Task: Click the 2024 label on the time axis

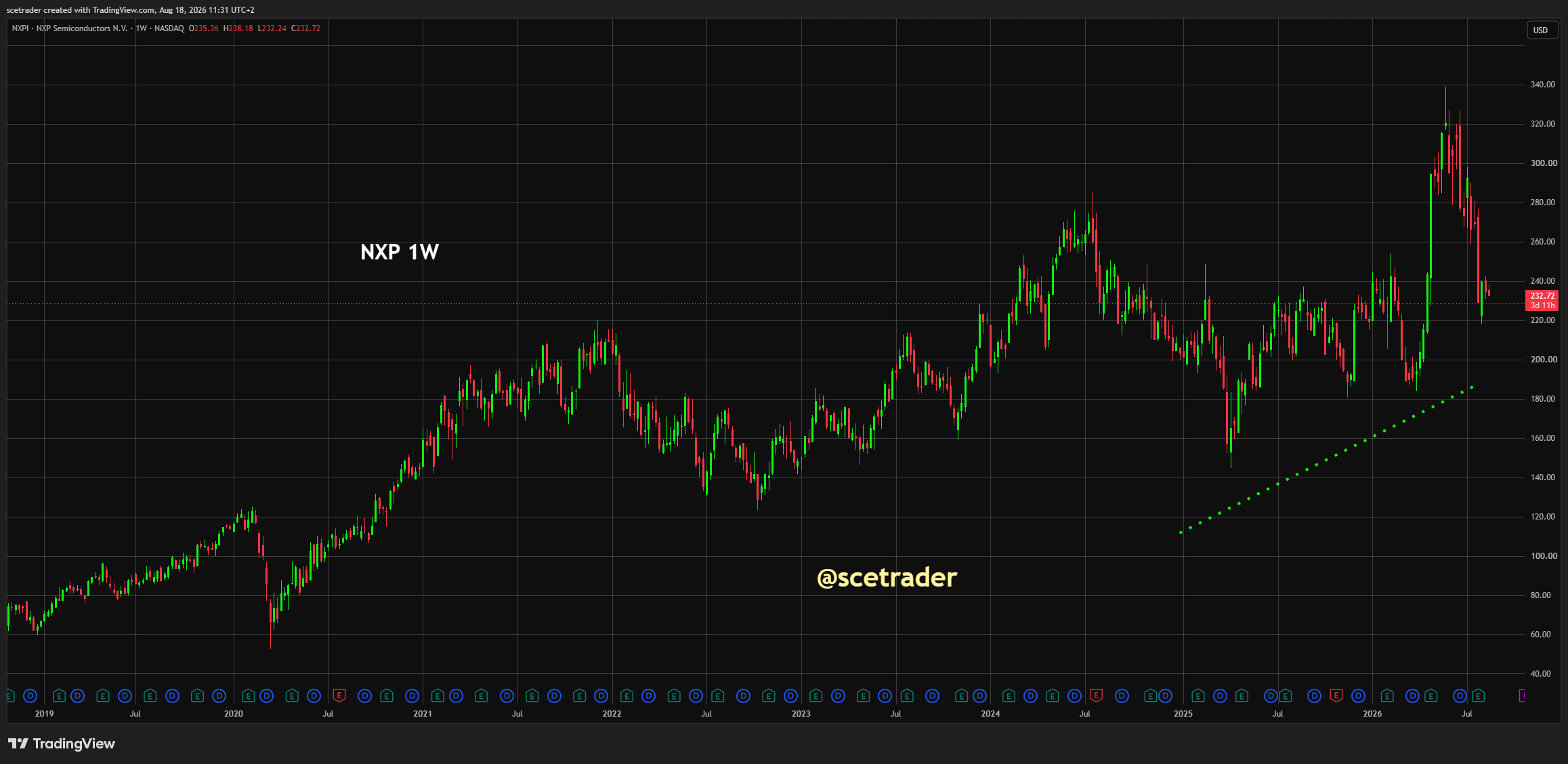Action: point(990,714)
